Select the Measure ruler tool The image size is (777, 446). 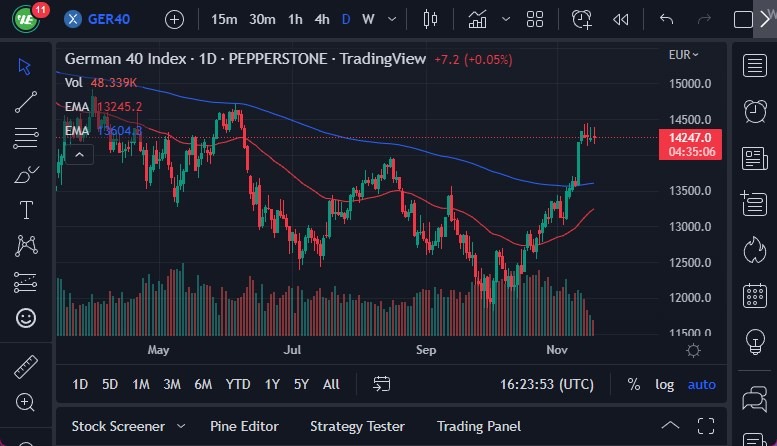coord(26,366)
